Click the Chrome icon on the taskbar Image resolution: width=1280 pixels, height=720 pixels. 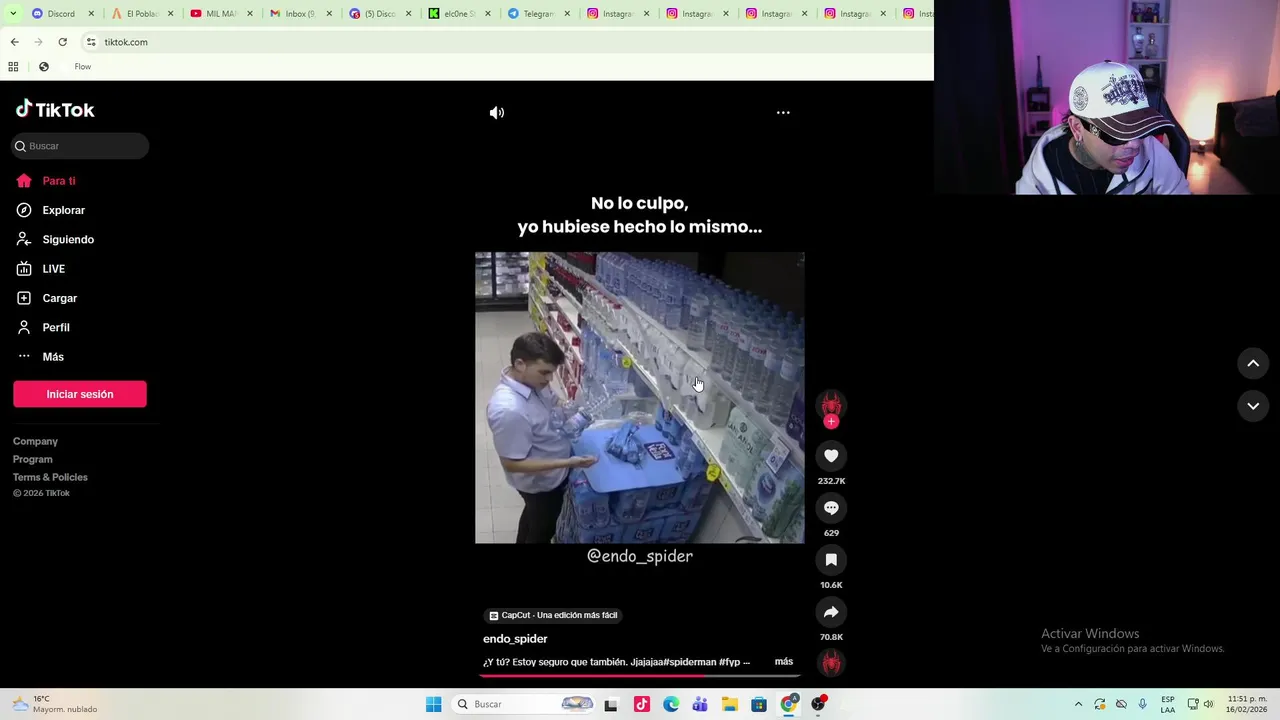click(789, 704)
